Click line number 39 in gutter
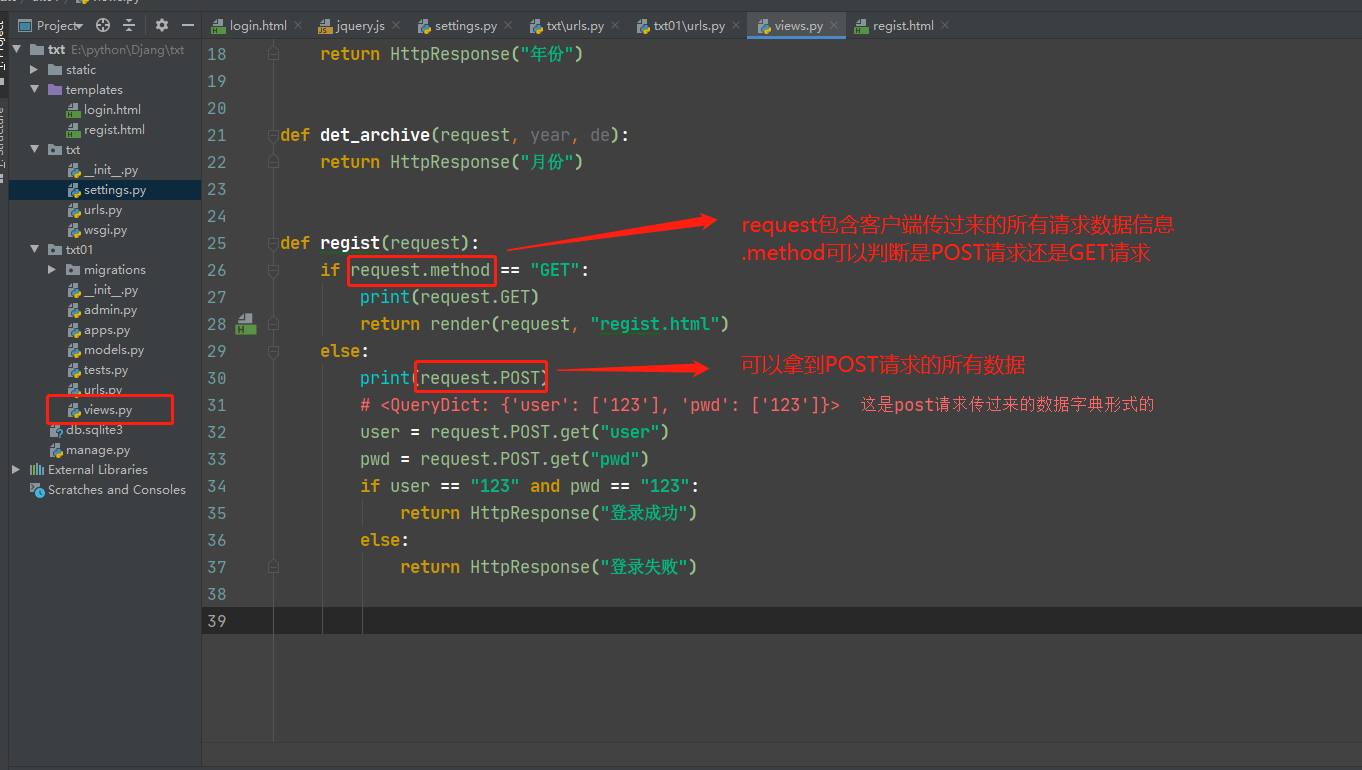Screen dimensions: 1362x770 (x=216, y=621)
